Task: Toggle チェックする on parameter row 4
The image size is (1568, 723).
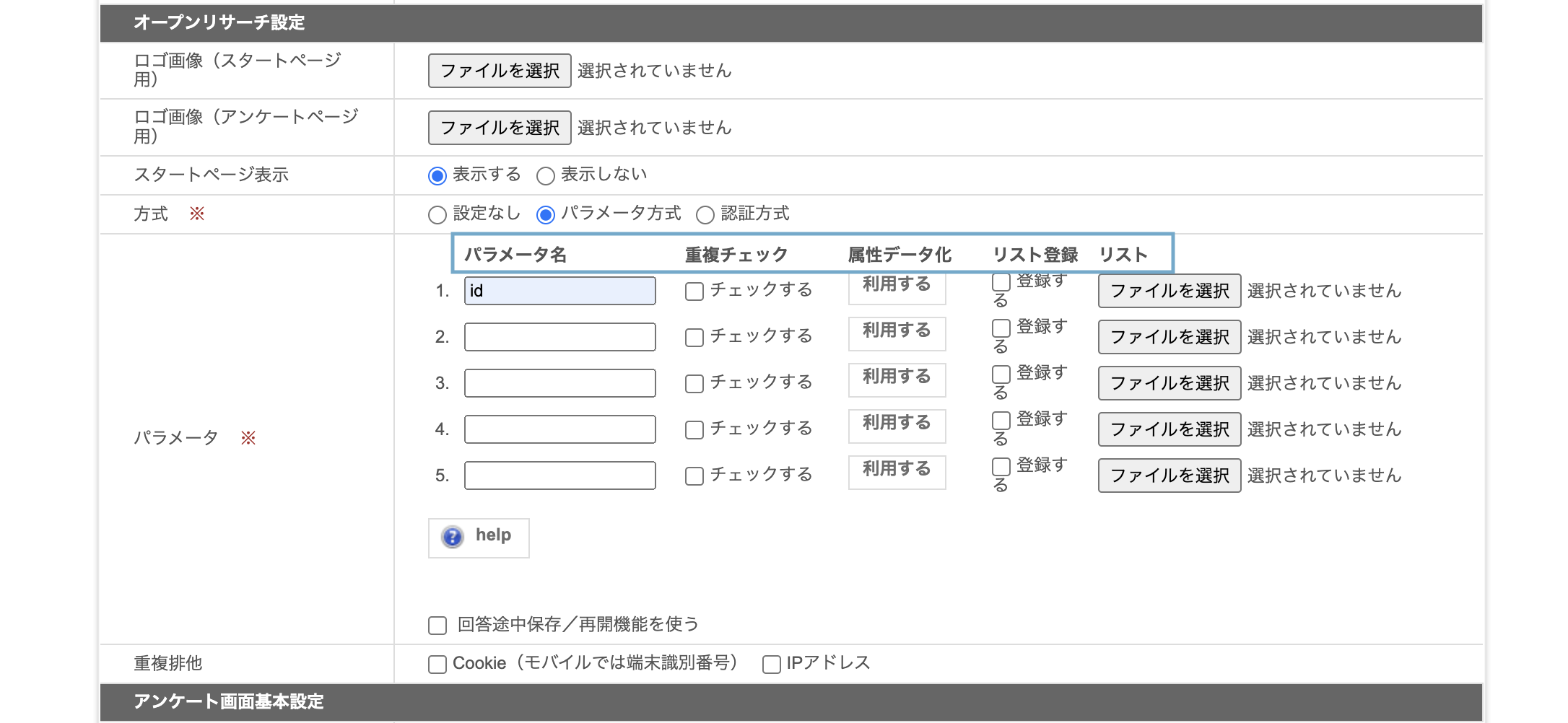Action: click(x=694, y=429)
